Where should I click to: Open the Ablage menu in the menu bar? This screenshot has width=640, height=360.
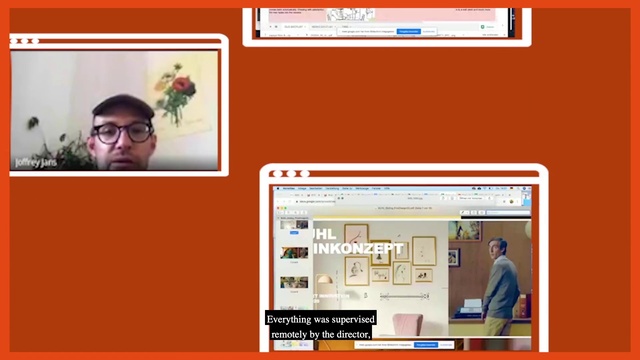[302, 189]
